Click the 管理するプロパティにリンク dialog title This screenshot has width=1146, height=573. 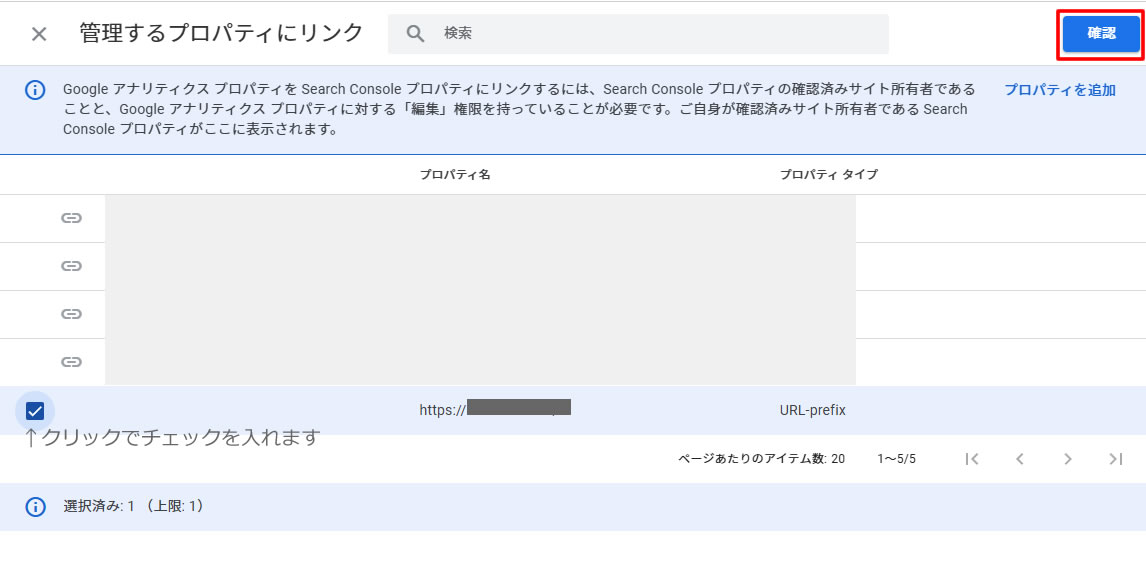[x=221, y=34]
